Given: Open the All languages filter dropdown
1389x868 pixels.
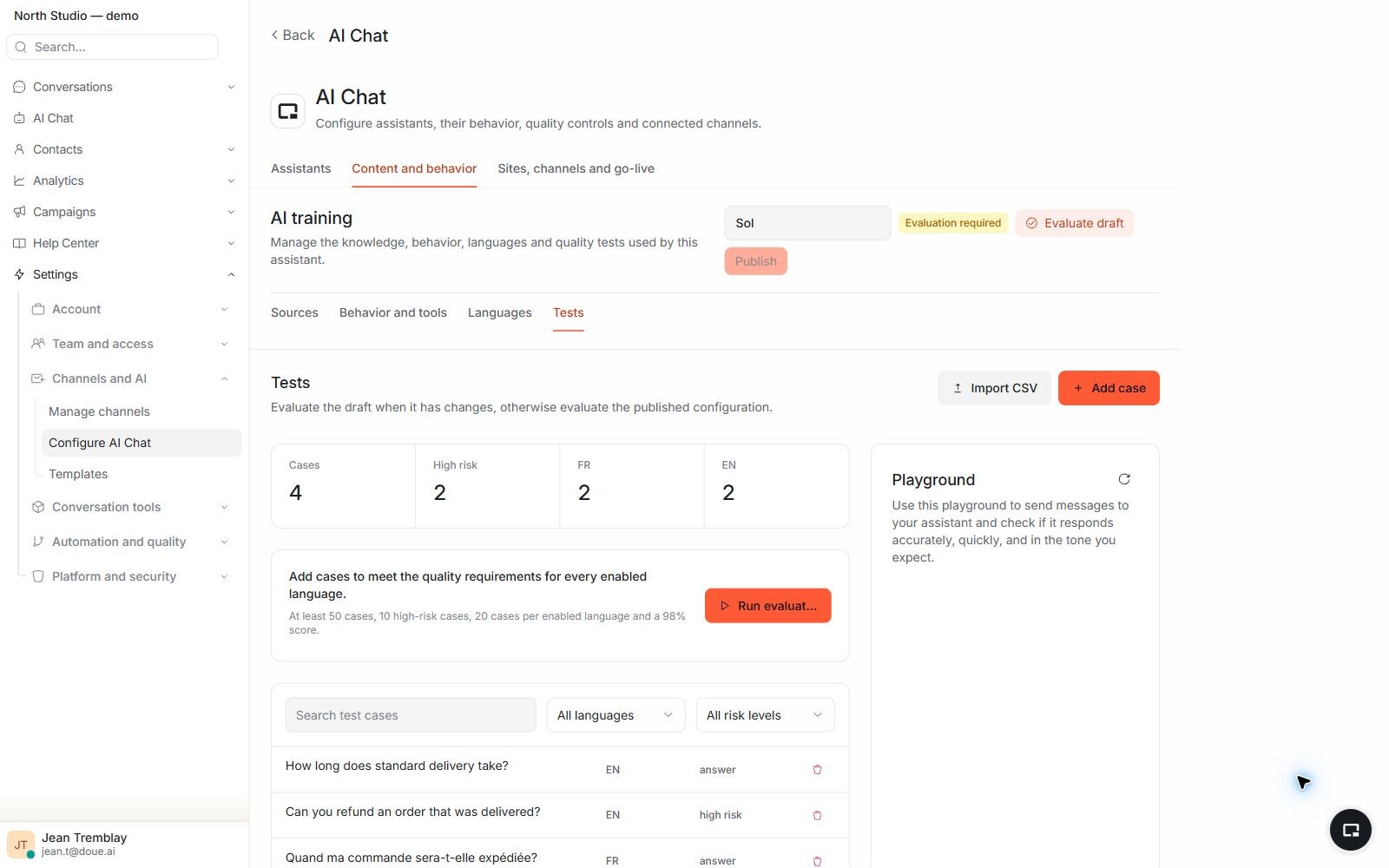Looking at the screenshot, I should click(x=616, y=715).
